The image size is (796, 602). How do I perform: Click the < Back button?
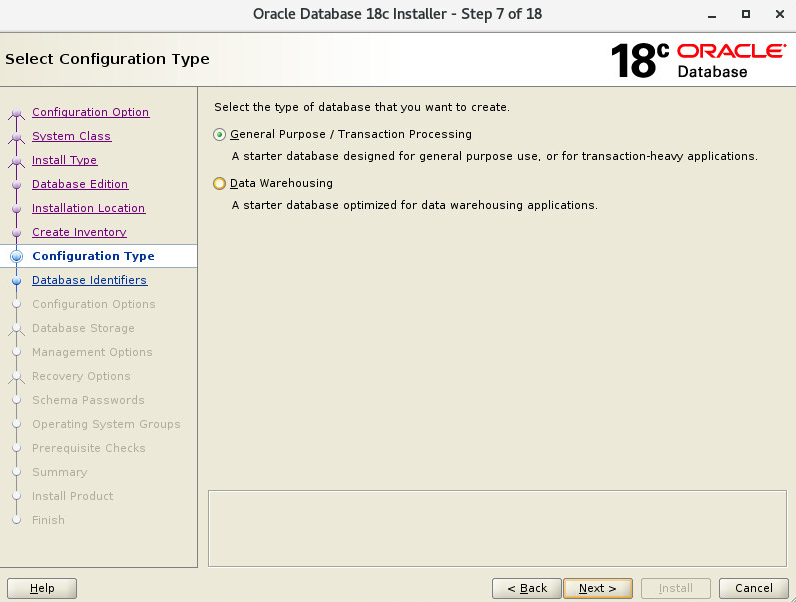pyautogui.click(x=526, y=588)
